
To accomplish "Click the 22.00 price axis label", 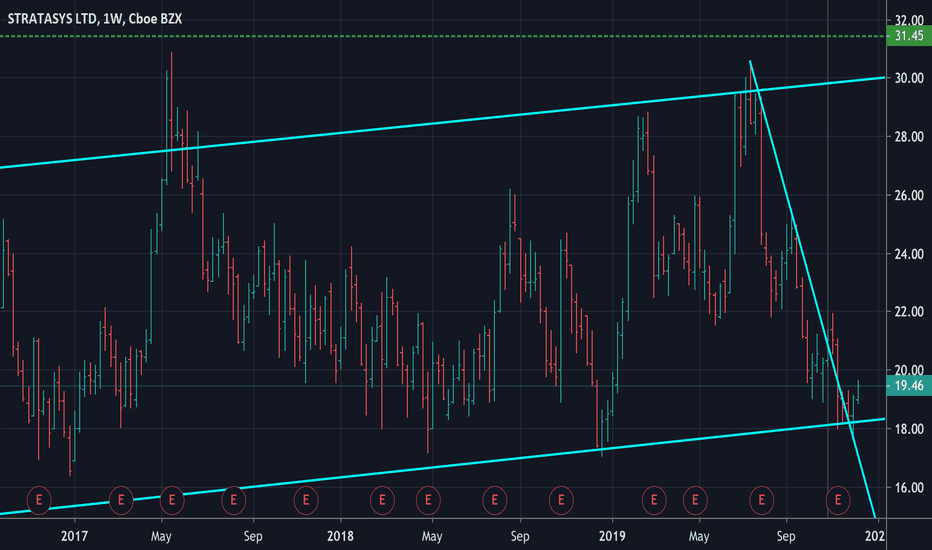I will coord(909,312).
